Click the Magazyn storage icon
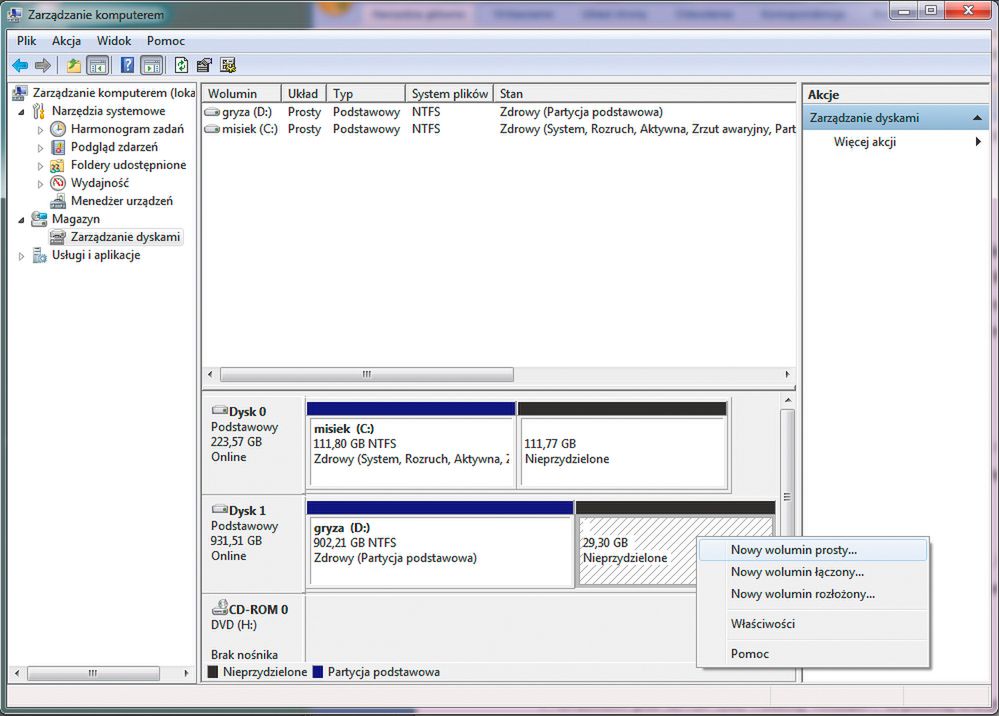 pyautogui.click(x=40, y=219)
